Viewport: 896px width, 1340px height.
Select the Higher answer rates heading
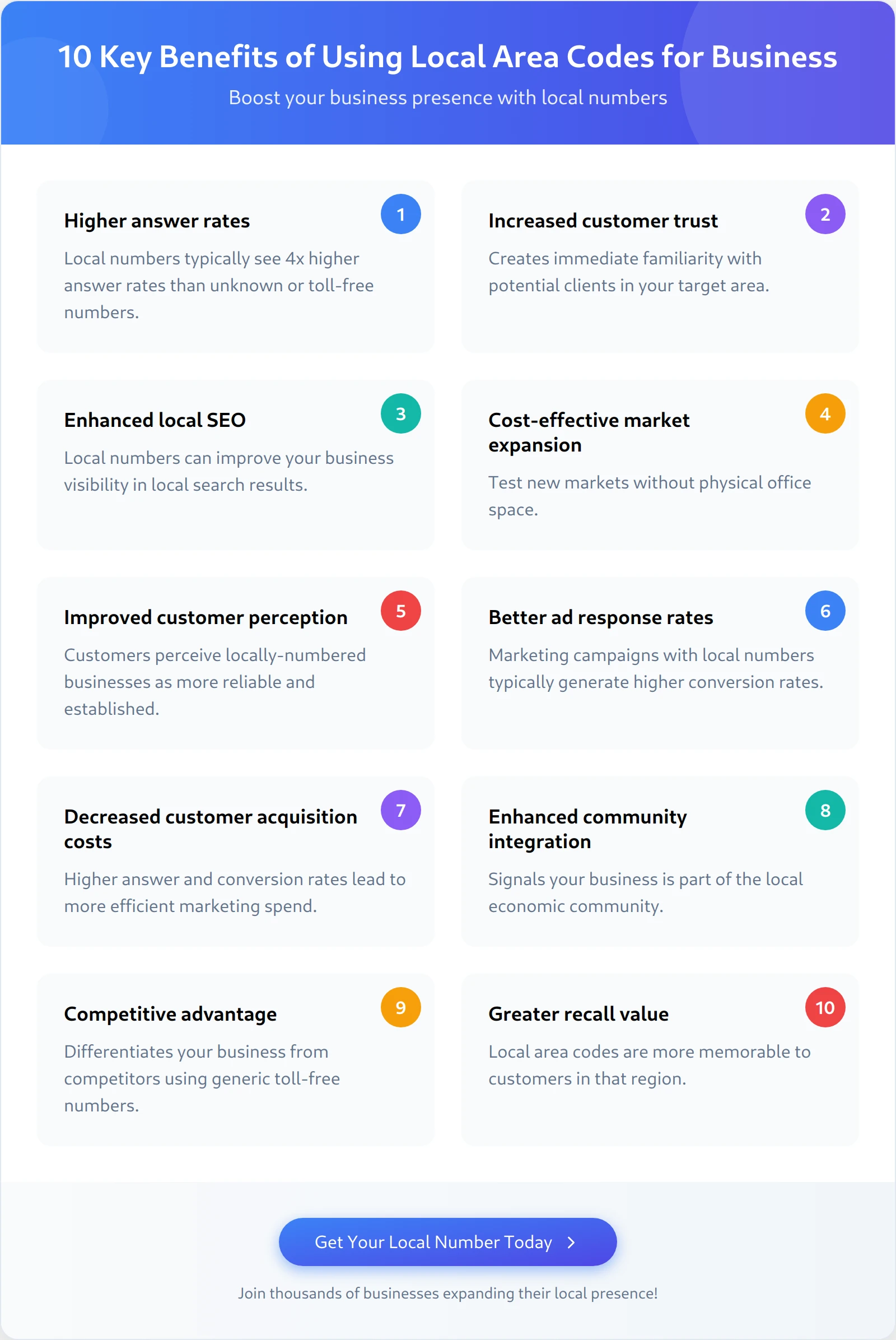157,221
